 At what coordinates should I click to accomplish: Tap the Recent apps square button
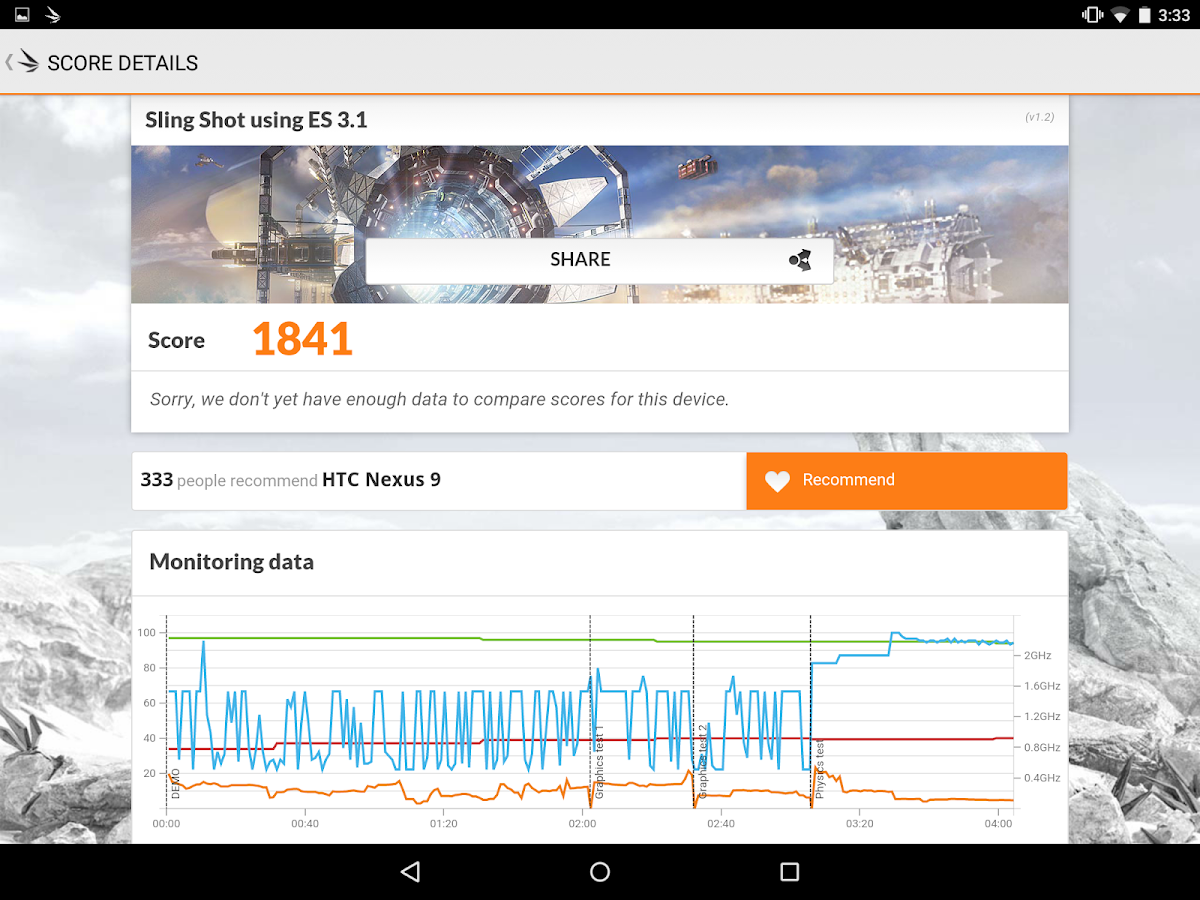[790, 872]
